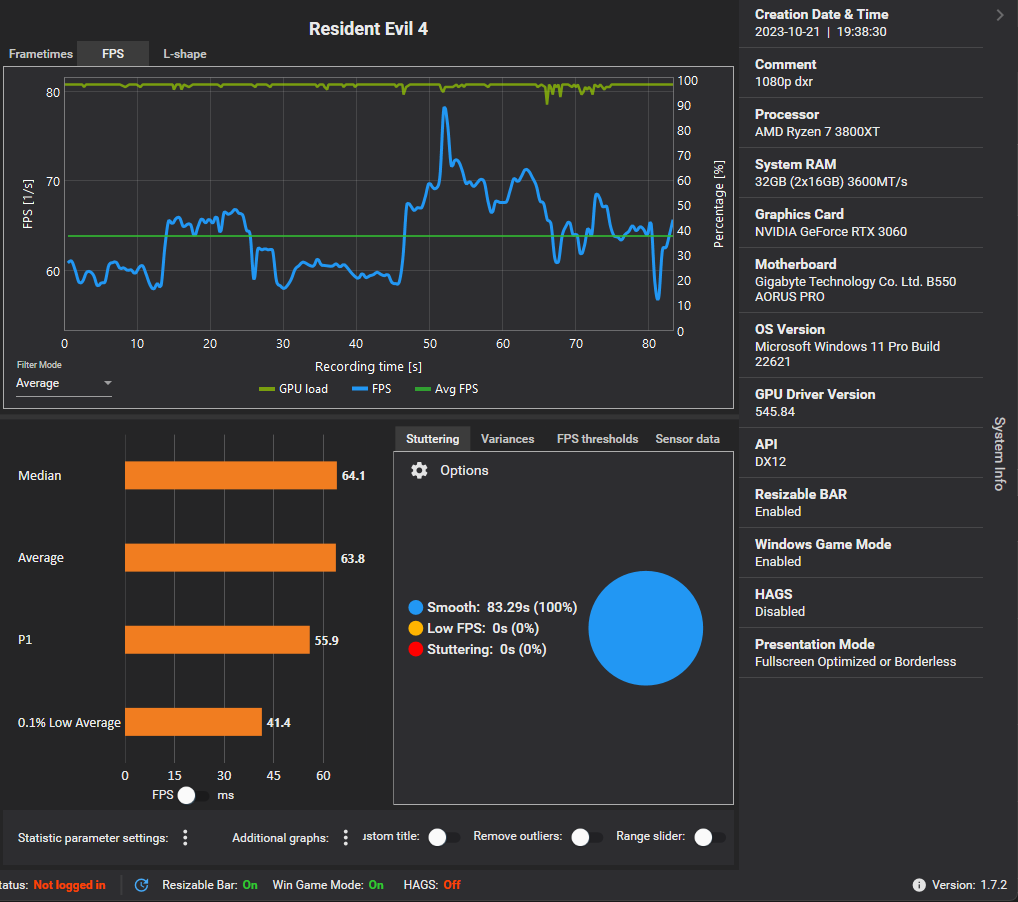Click the Median value 64.1
The width and height of the screenshot is (1018, 902).
353,475
